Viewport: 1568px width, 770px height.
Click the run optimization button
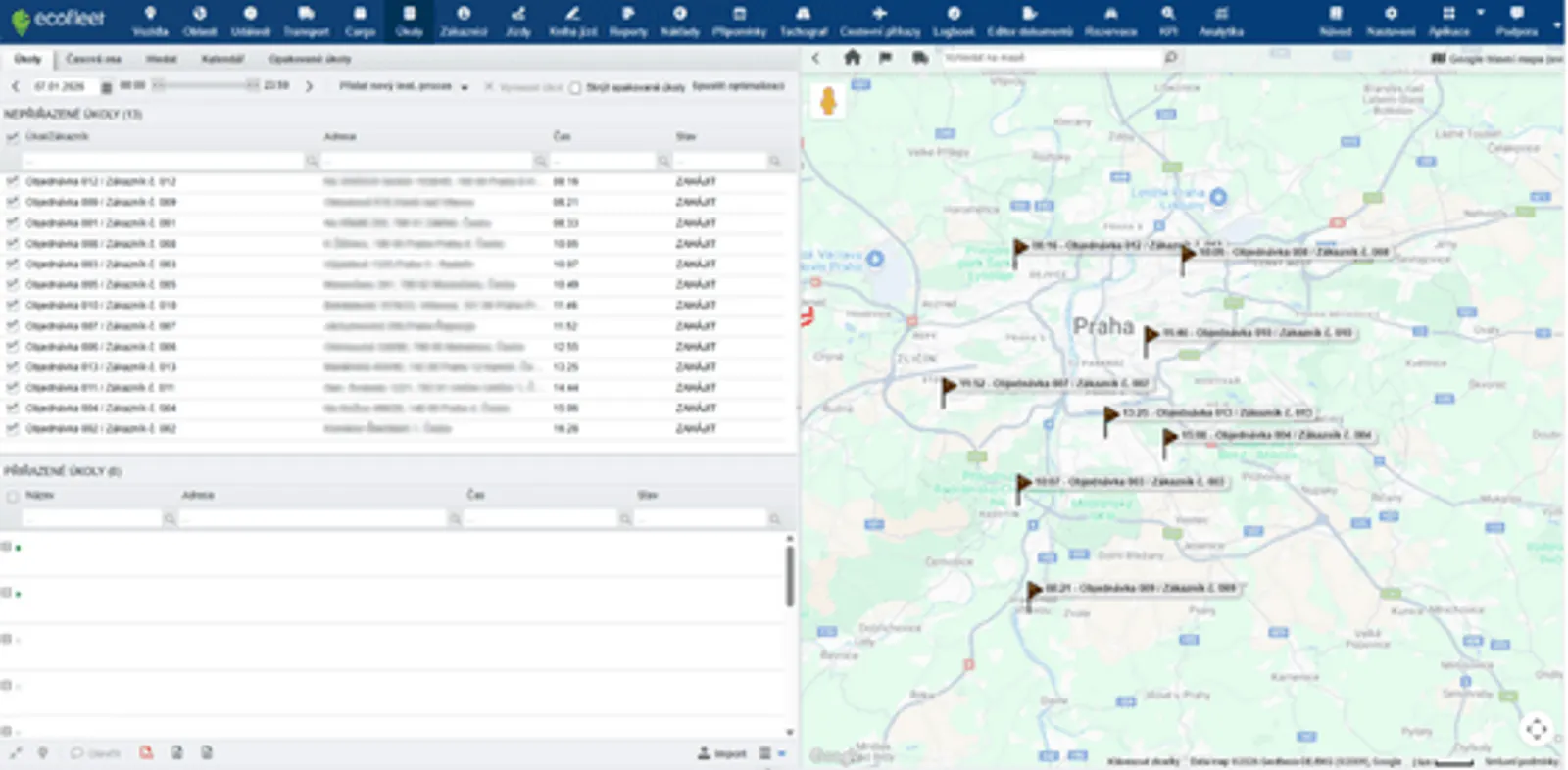(738, 86)
